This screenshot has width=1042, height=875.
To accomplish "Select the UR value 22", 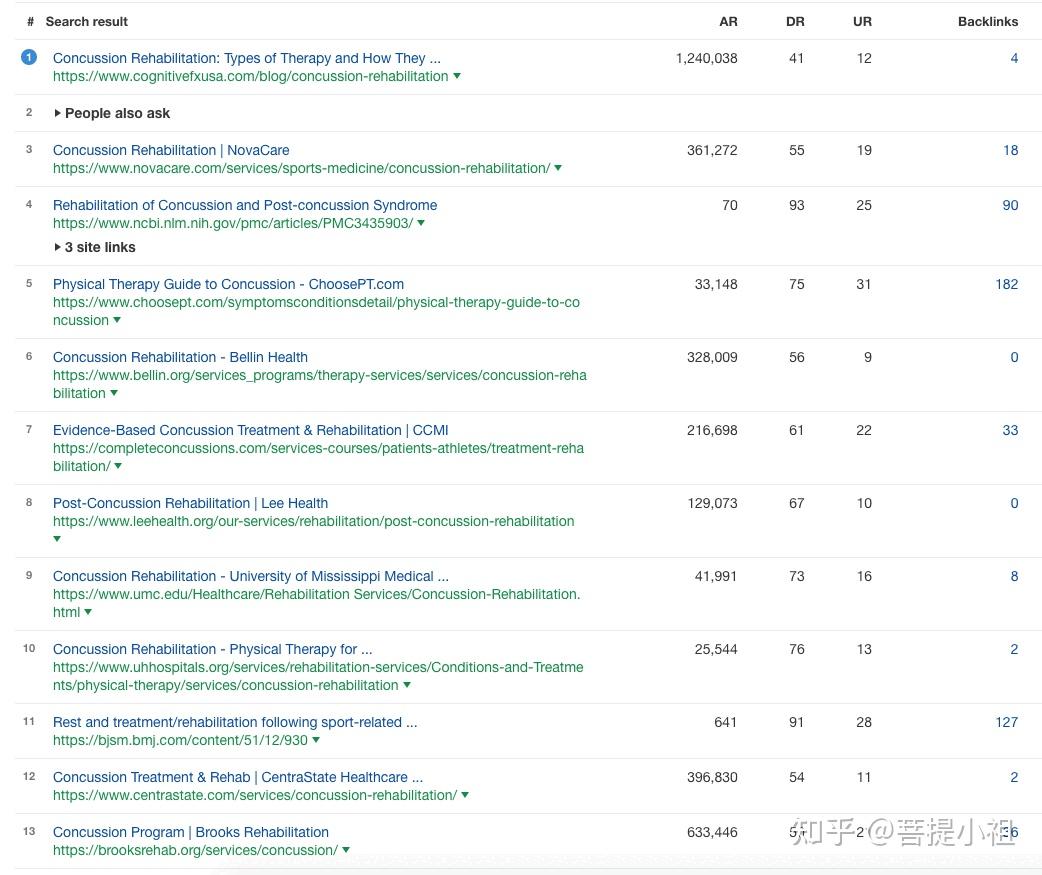I will pos(864,431).
